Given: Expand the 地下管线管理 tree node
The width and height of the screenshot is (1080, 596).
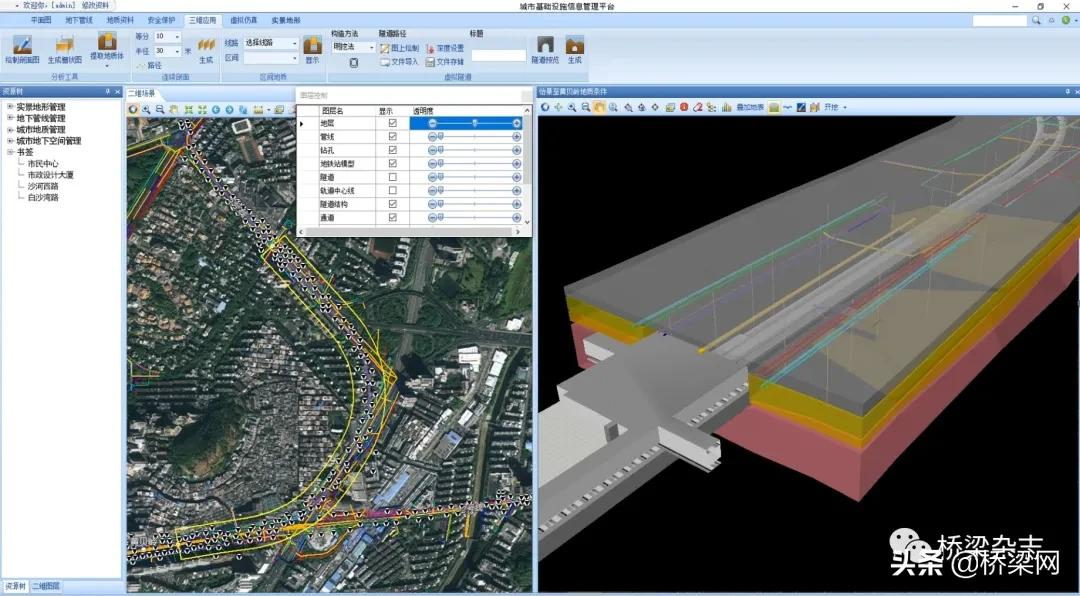Looking at the screenshot, I should (10, 118).
